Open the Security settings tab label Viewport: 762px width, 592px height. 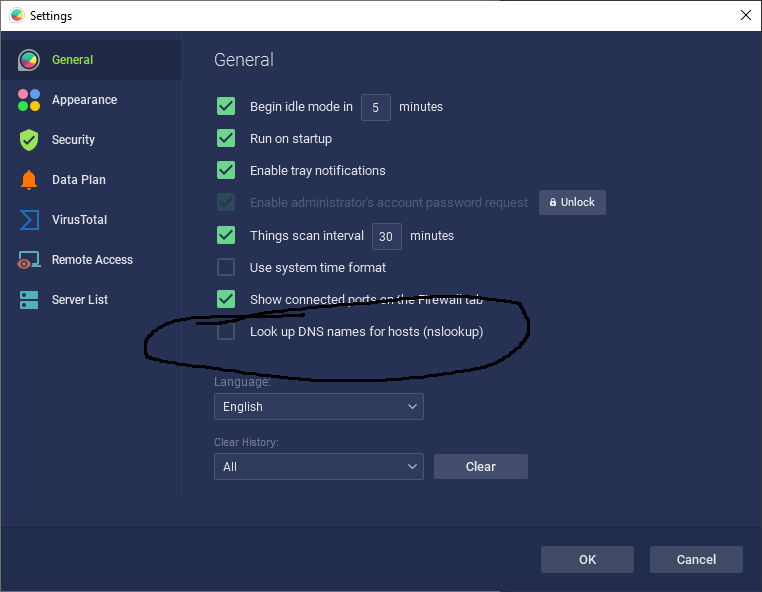click(73, 140)
